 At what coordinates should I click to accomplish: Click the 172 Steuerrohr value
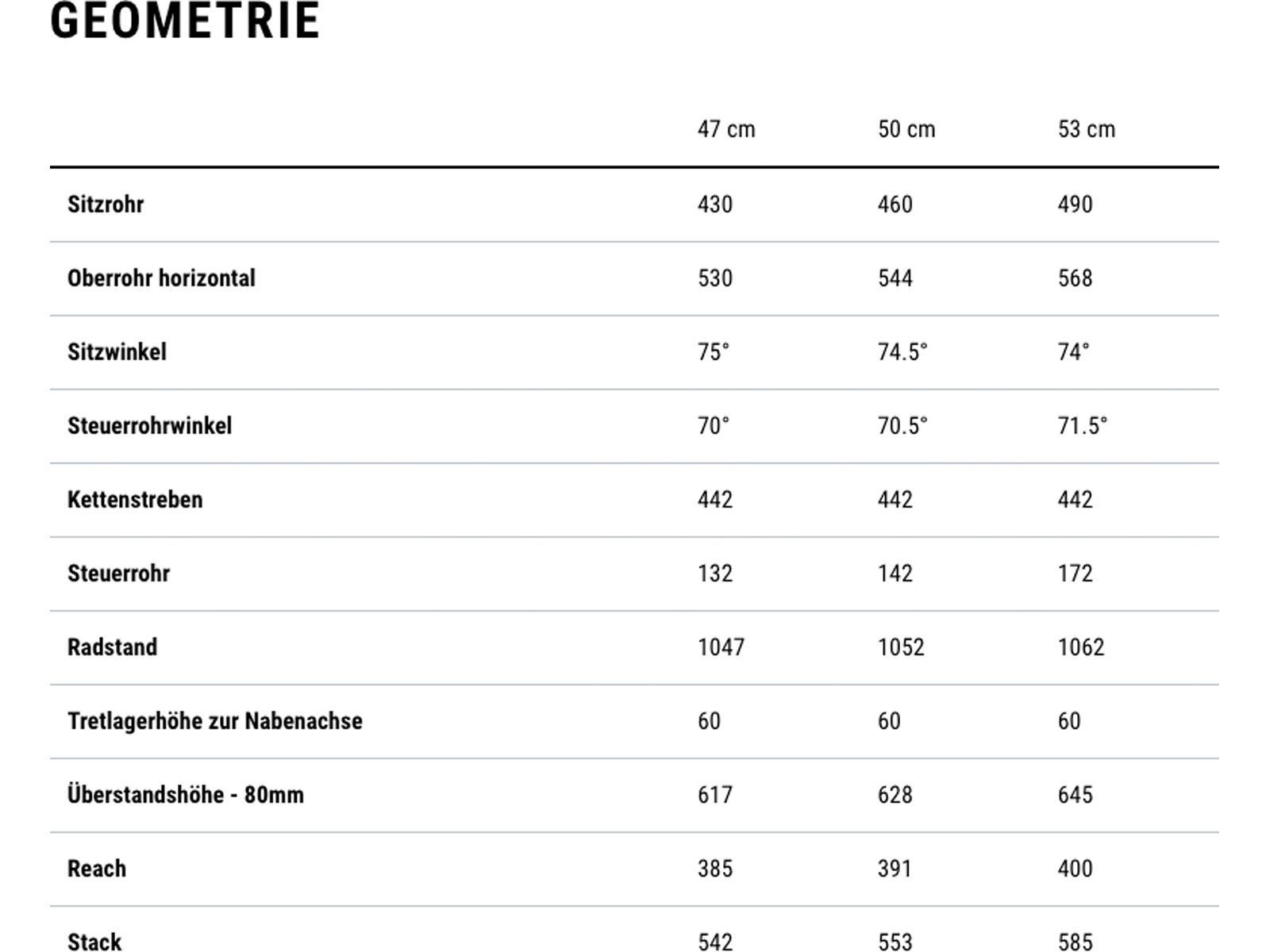coord(1075,574)
